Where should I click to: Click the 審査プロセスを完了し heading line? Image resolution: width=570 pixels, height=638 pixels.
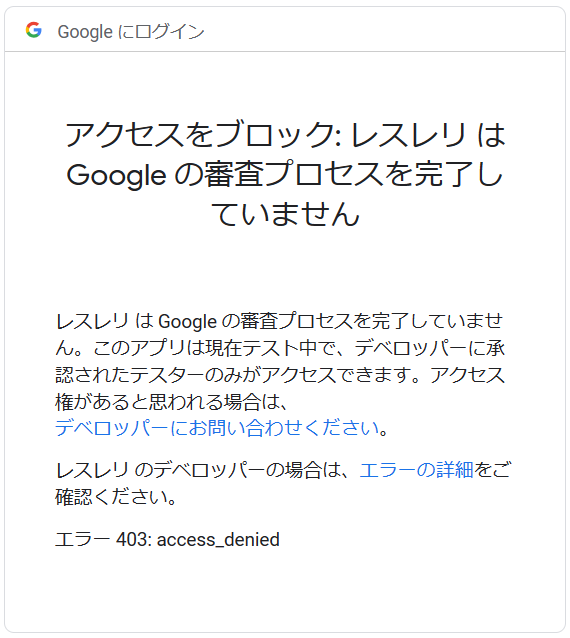coord(353,175)
